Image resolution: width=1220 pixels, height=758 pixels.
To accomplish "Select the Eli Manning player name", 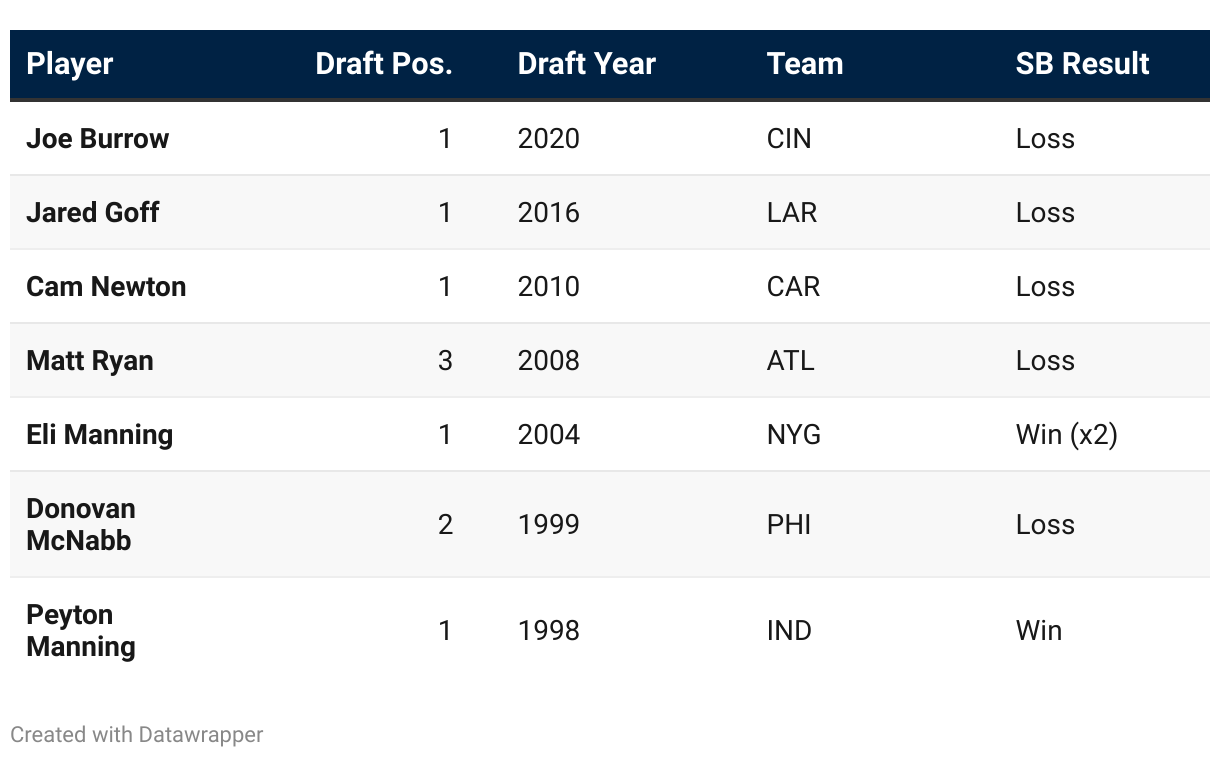I will (x=100, y=434).
